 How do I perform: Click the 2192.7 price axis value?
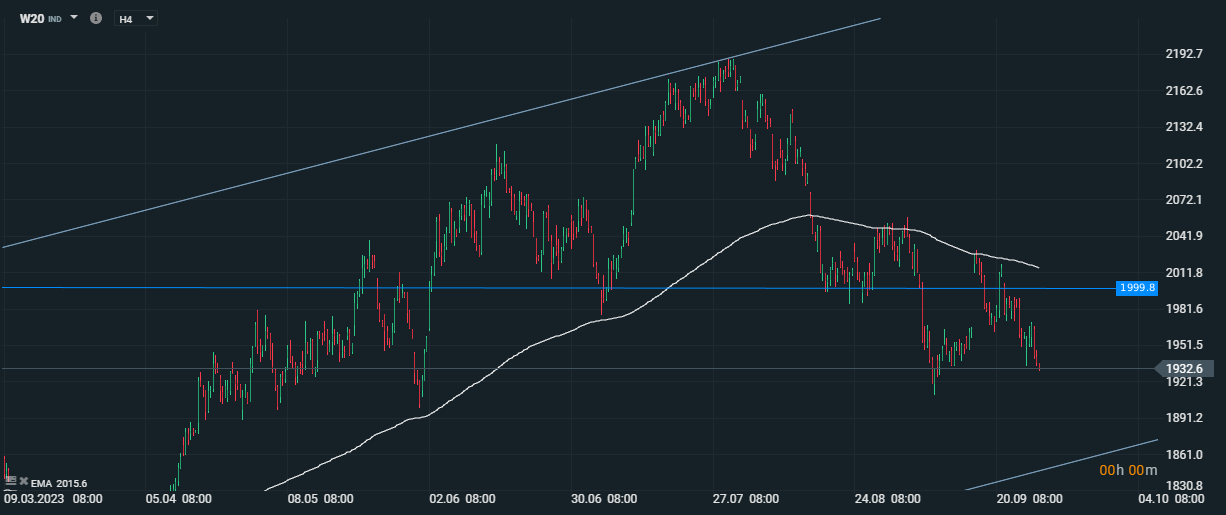(1183, 54)
